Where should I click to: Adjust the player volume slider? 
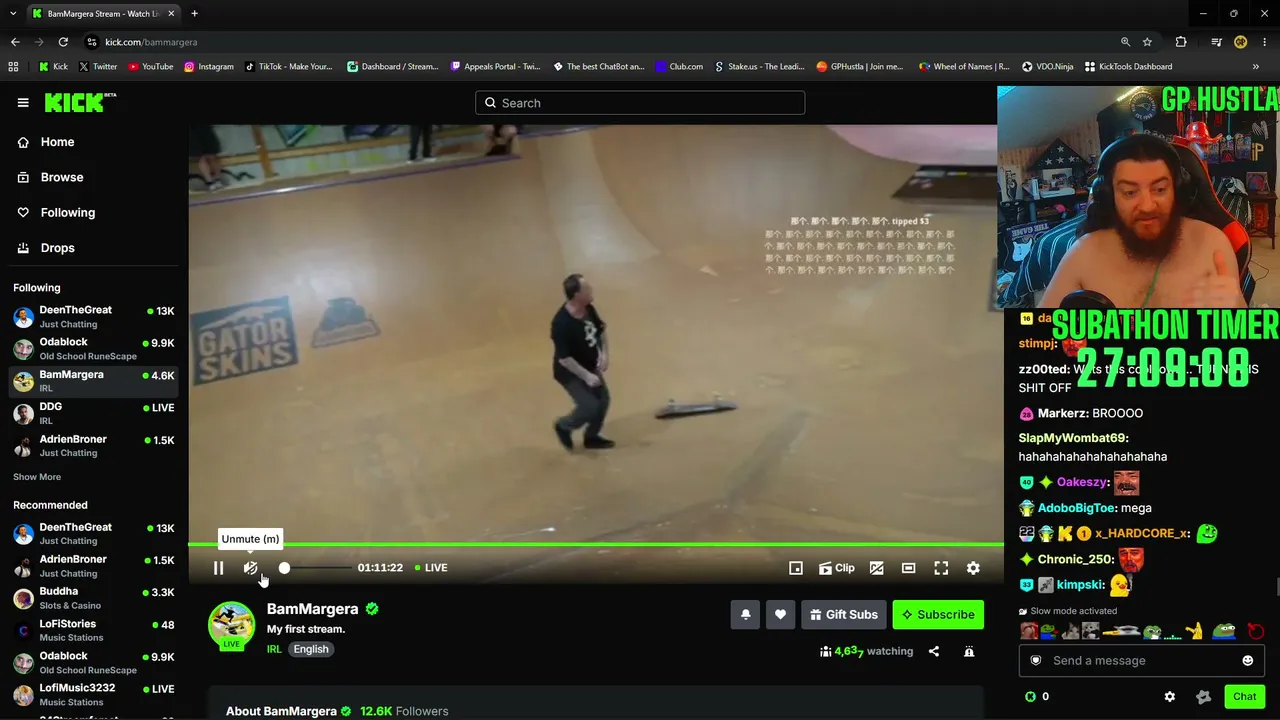point(316,568)
